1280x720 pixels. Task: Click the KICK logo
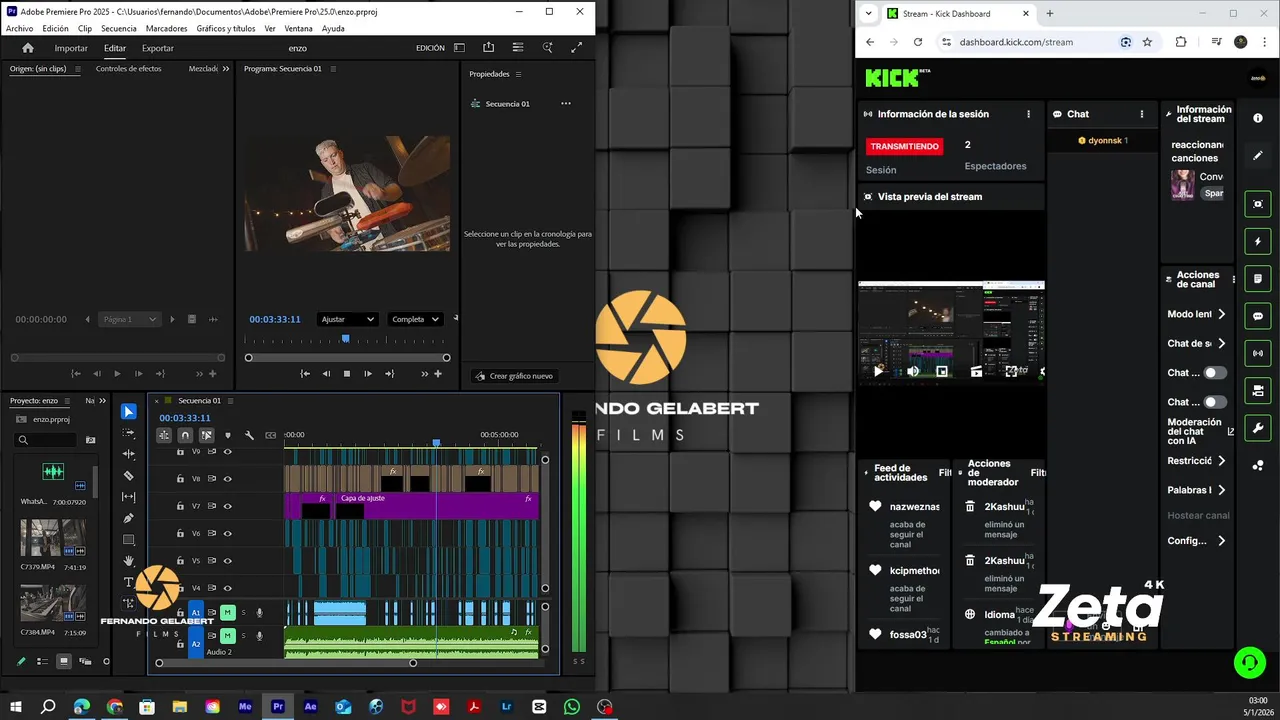coord(897,78)
